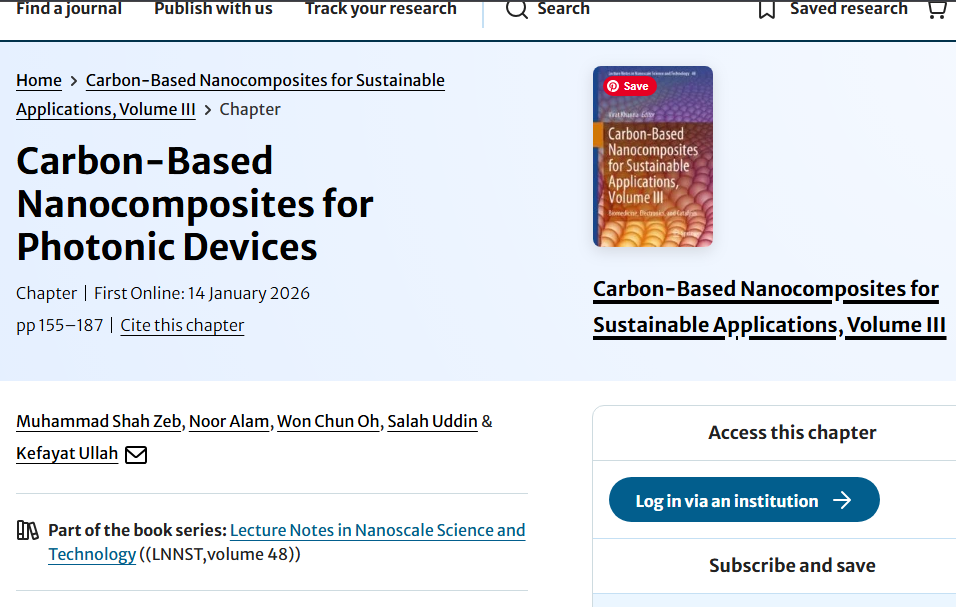Click the Pinterest Save button on cover
The height and width of the screenshot is (607, 956).
pyautogui.click(x=628, y=86)
